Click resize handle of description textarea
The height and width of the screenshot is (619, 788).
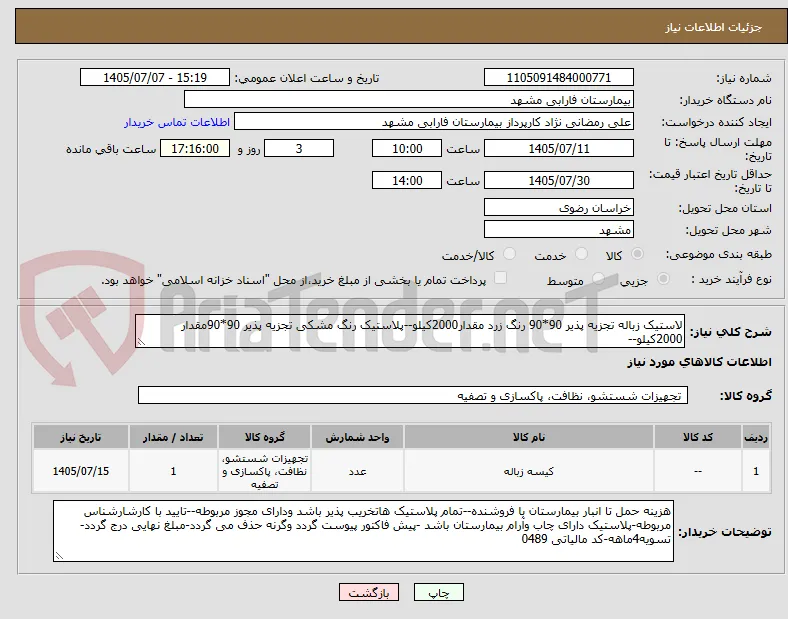click(141, 342)
